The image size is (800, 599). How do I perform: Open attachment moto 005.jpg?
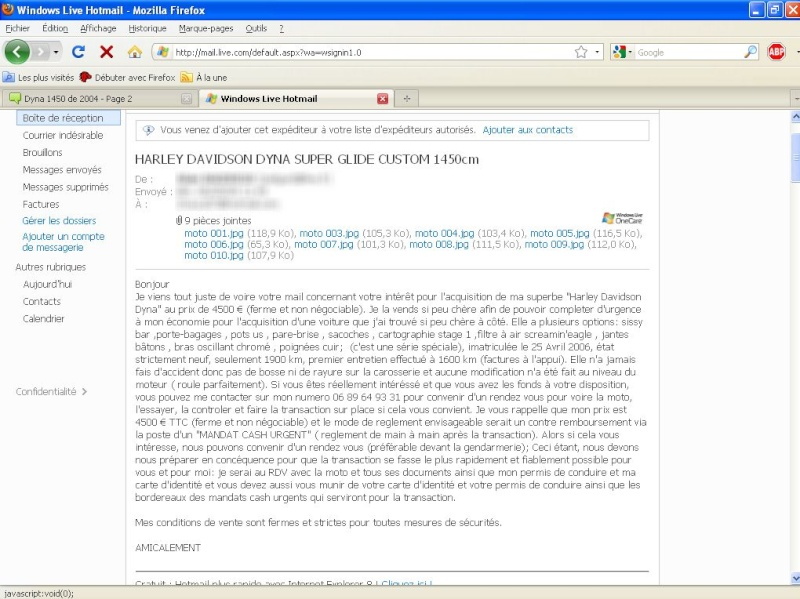point(560,233)
